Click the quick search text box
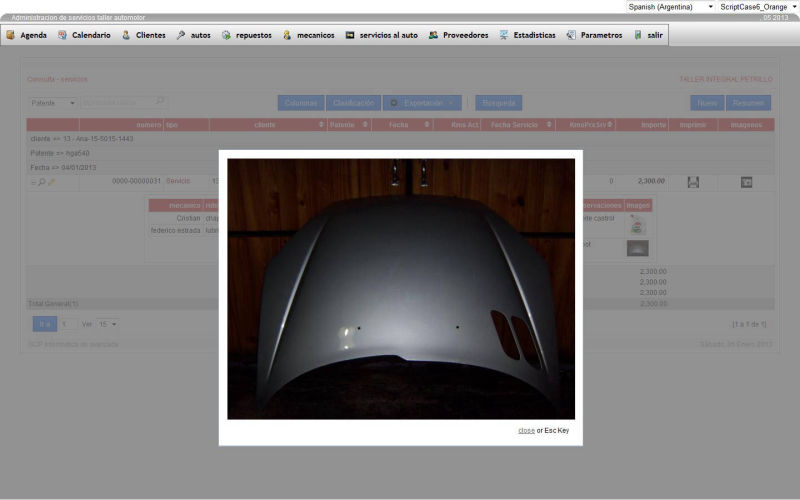This screenshot has height=500, width=800. (118, 103)
